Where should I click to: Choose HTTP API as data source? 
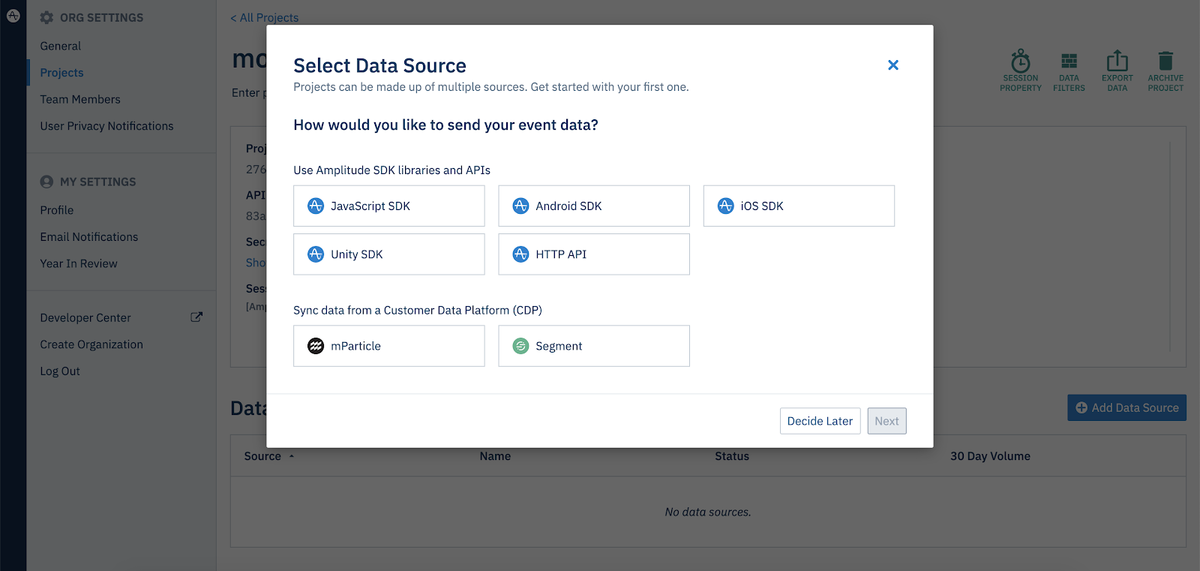coord(594,254)
